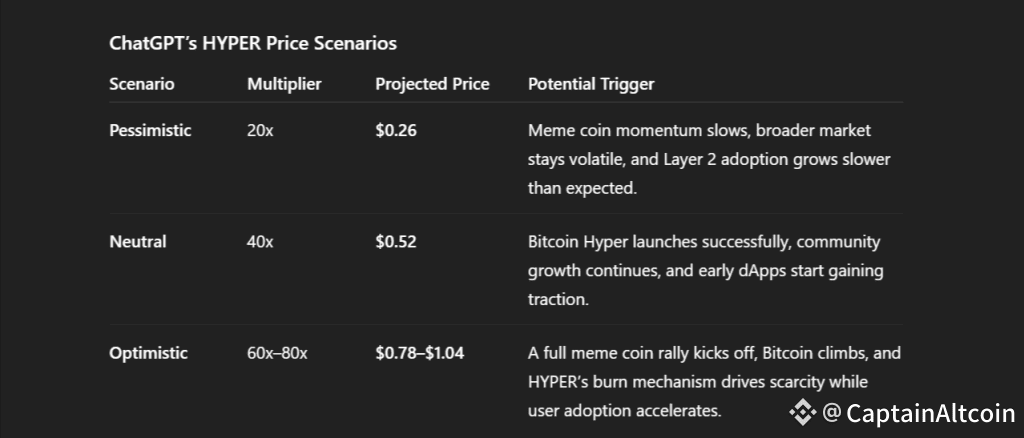This screenshot has height=438, width=1024.
Task: Click the 'user adoption accelerates' text line
Action: click(x=624, y=411)
